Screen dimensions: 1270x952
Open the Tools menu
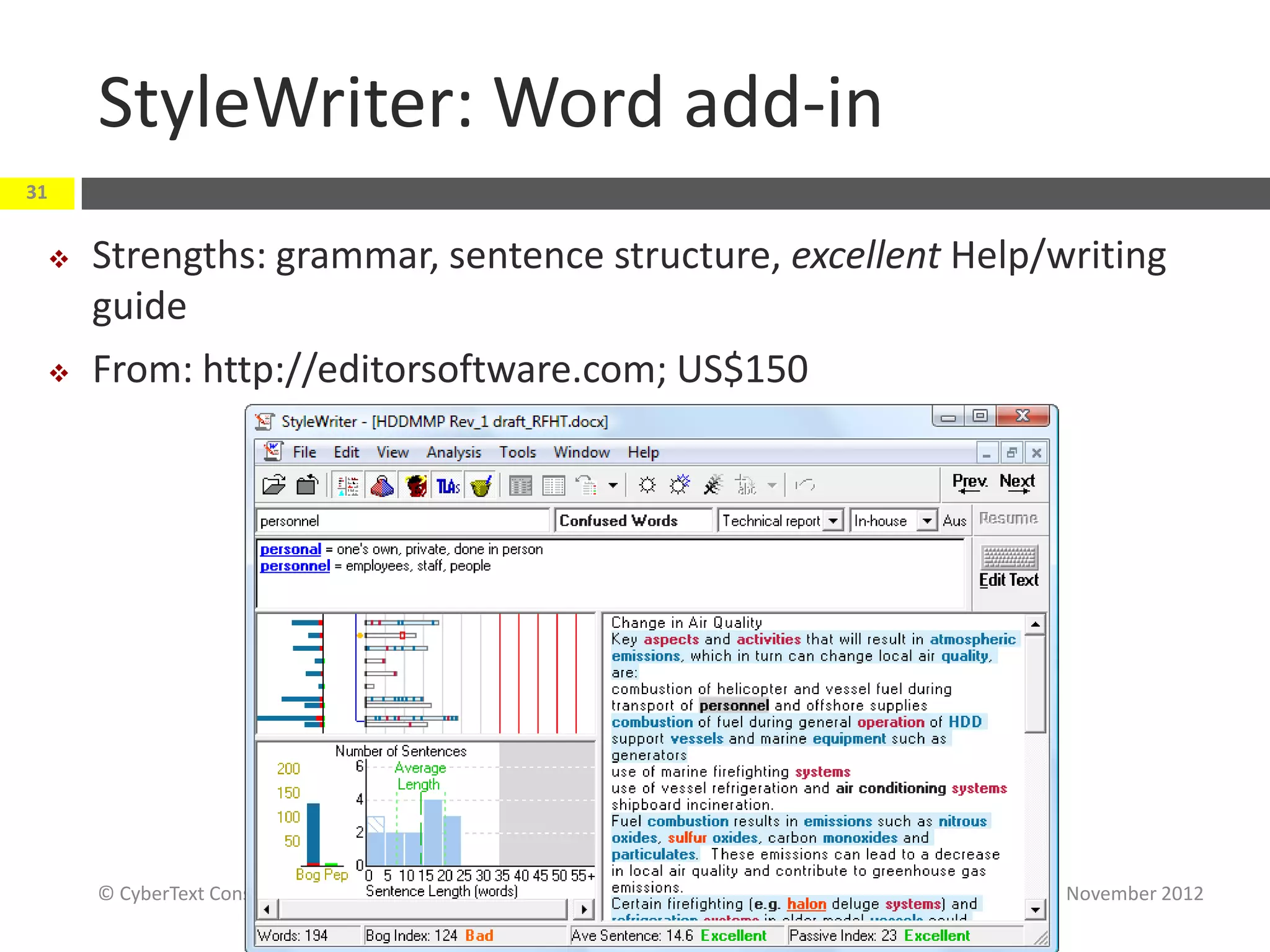(518, 452)
